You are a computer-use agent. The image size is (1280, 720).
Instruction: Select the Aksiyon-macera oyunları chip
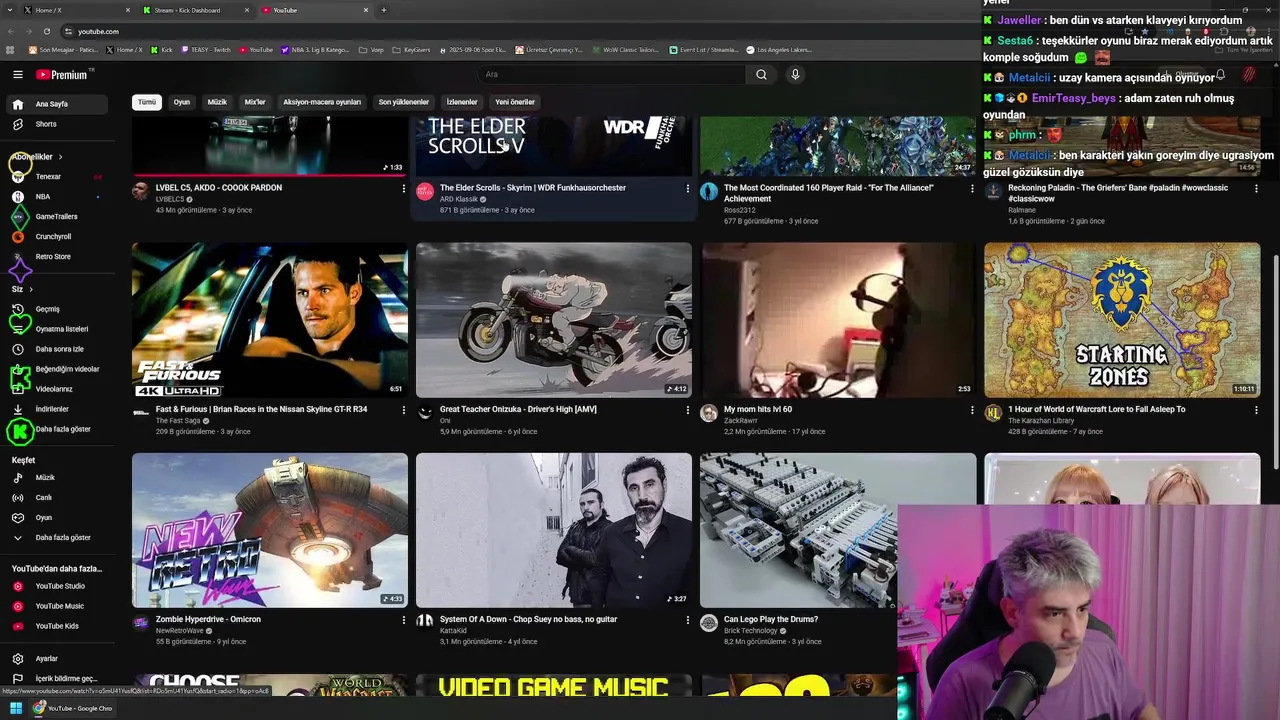(322, 102)
